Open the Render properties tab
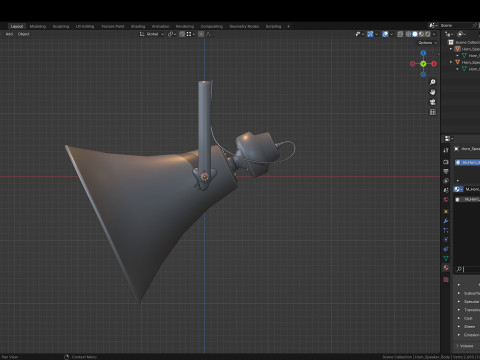This screenshot has height=360, width=480. point(446,162)
